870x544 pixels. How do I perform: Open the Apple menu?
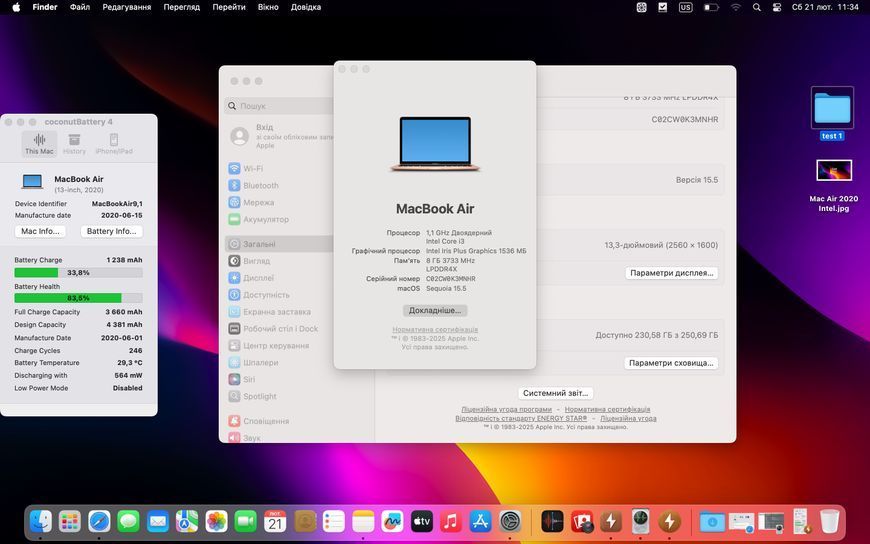(x=16, y=7)
